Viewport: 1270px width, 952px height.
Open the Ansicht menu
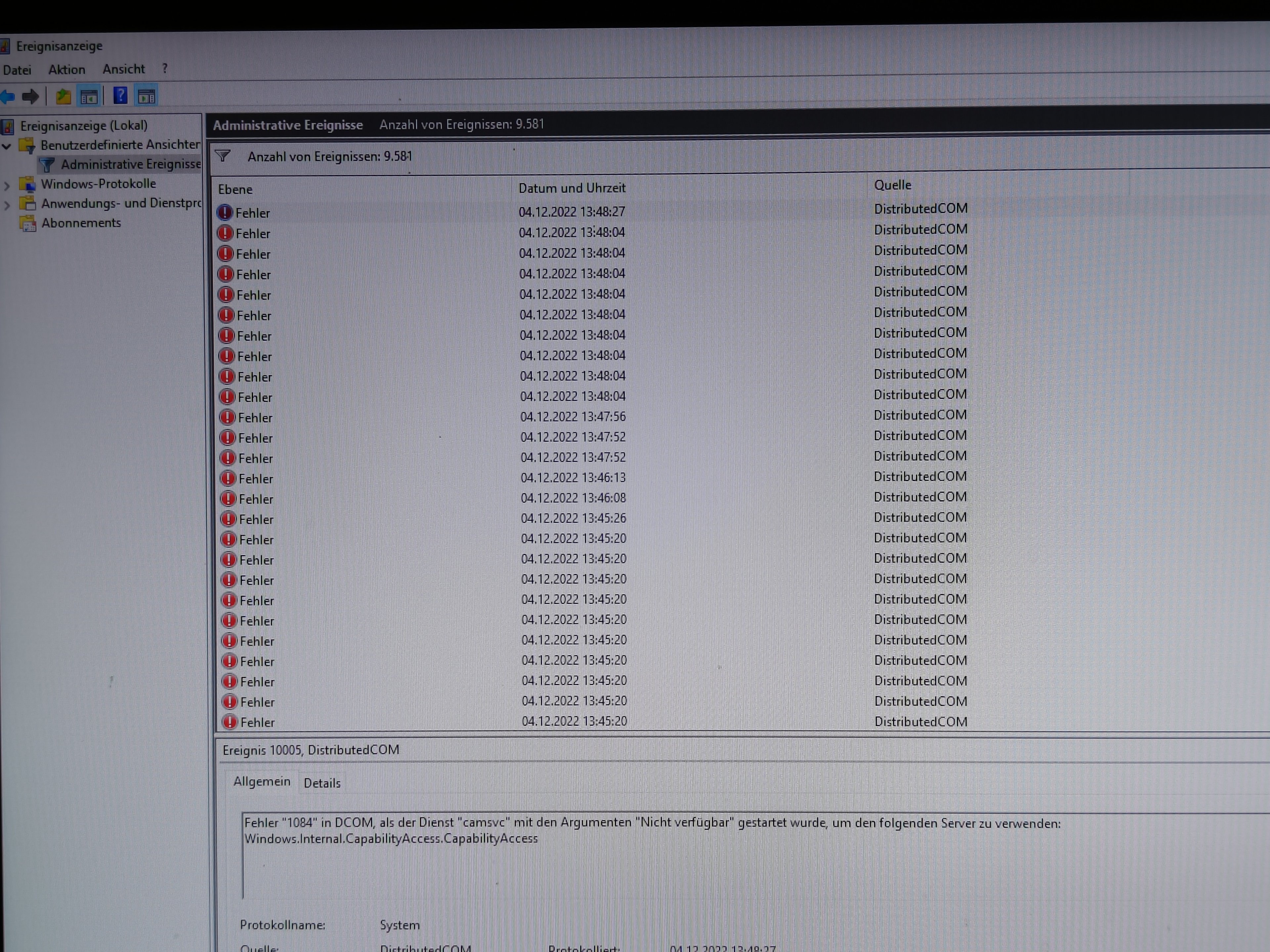(x=123, y=69)
